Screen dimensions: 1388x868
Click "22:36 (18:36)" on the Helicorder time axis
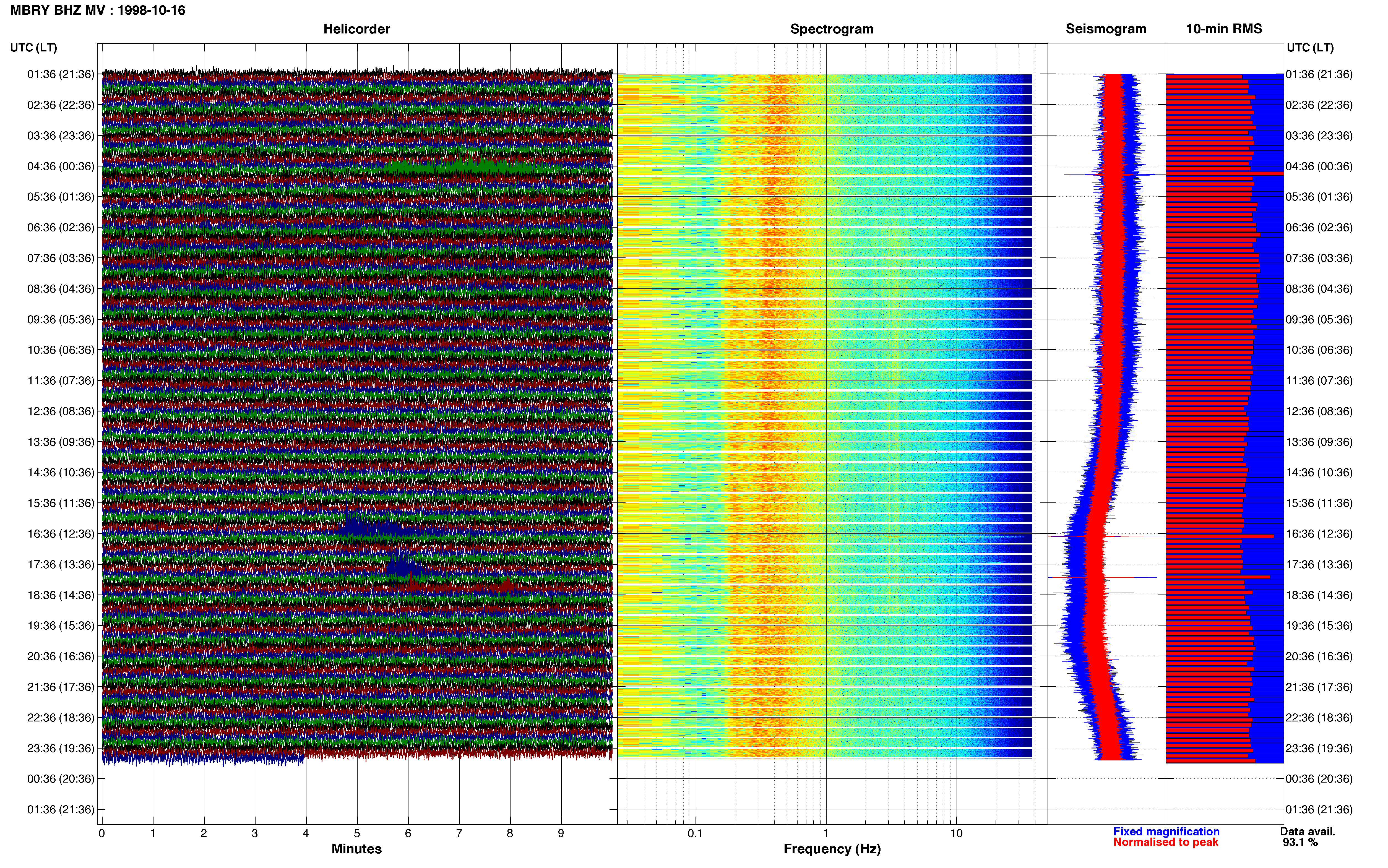click(60, 718)
